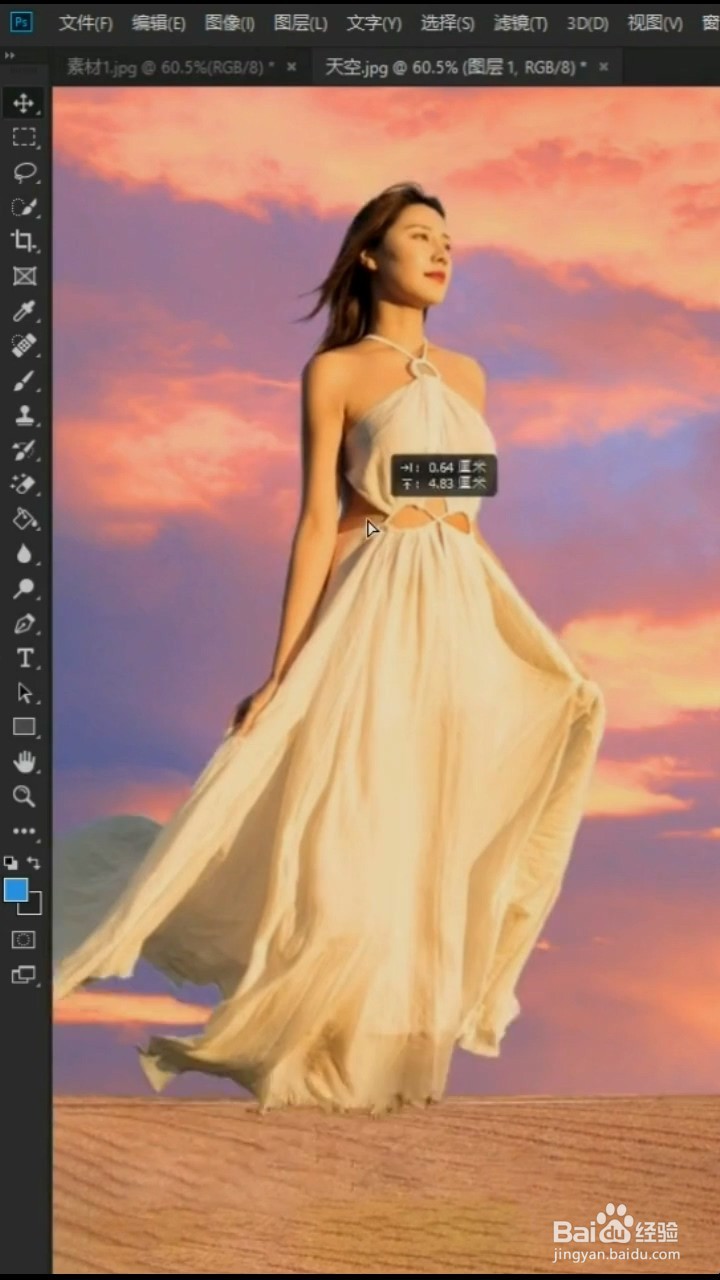The width and height of the screenshot is (720, 1280).
Task: Open the 3D(D) menu
Action: [x=588, y=23]
